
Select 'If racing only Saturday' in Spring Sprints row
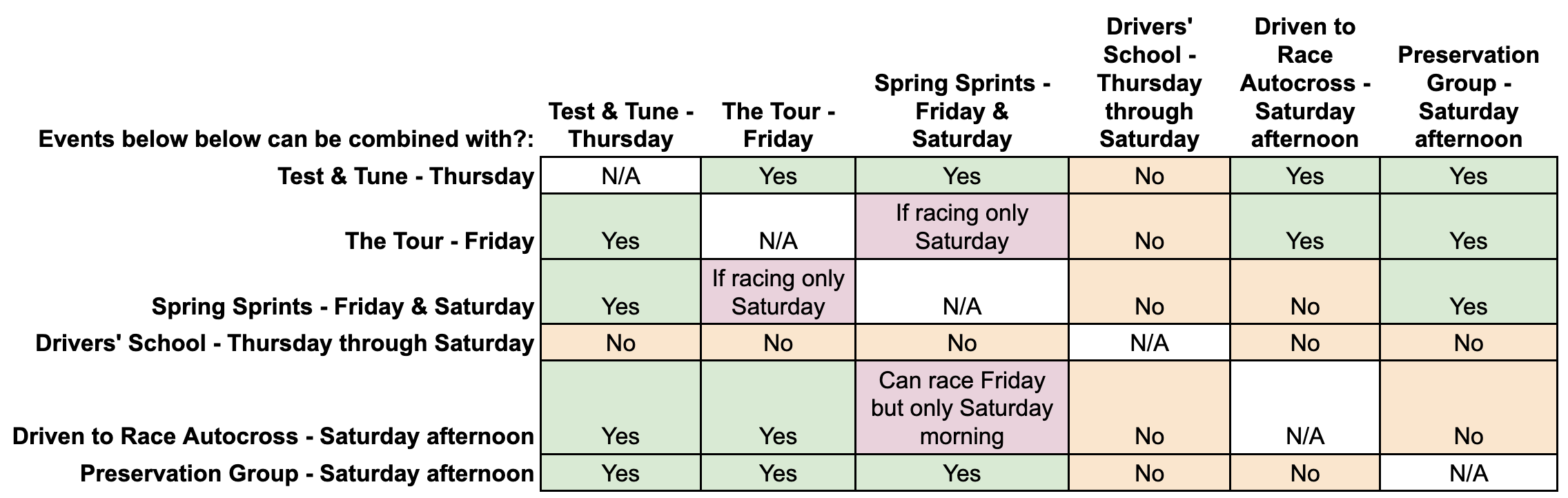point(778,292)
